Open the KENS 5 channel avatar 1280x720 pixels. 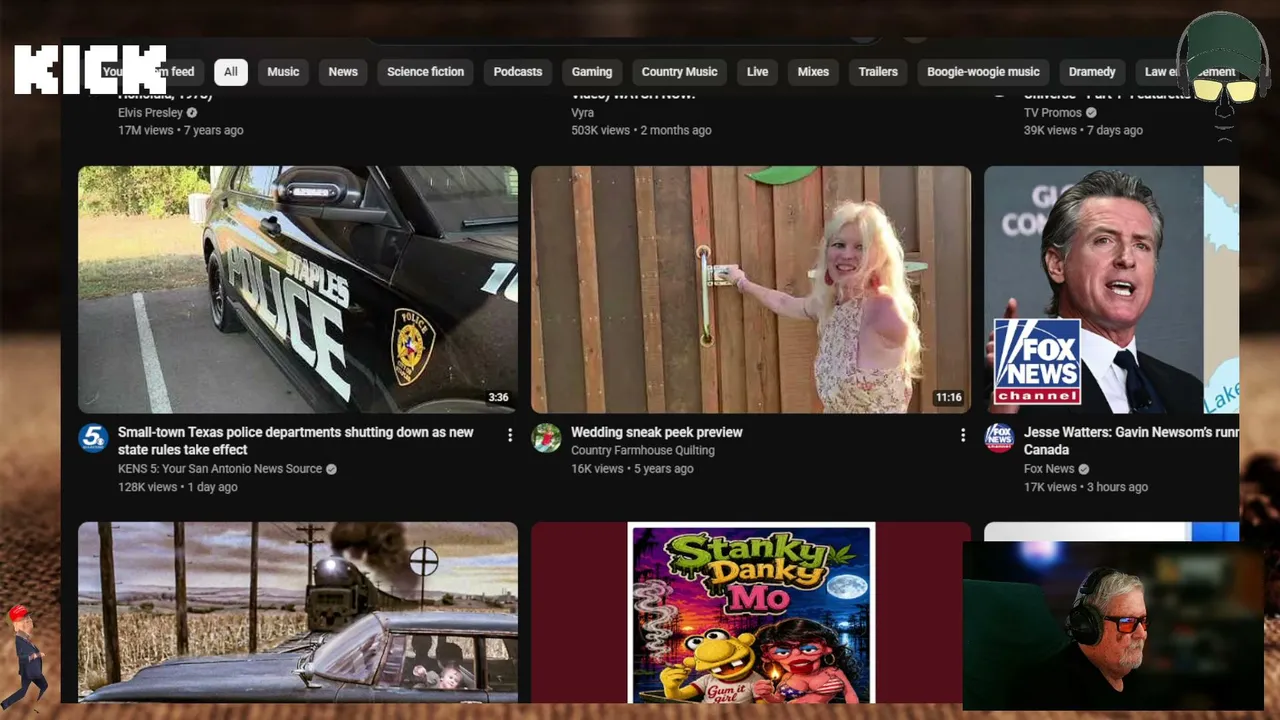(x=93, y=438)
